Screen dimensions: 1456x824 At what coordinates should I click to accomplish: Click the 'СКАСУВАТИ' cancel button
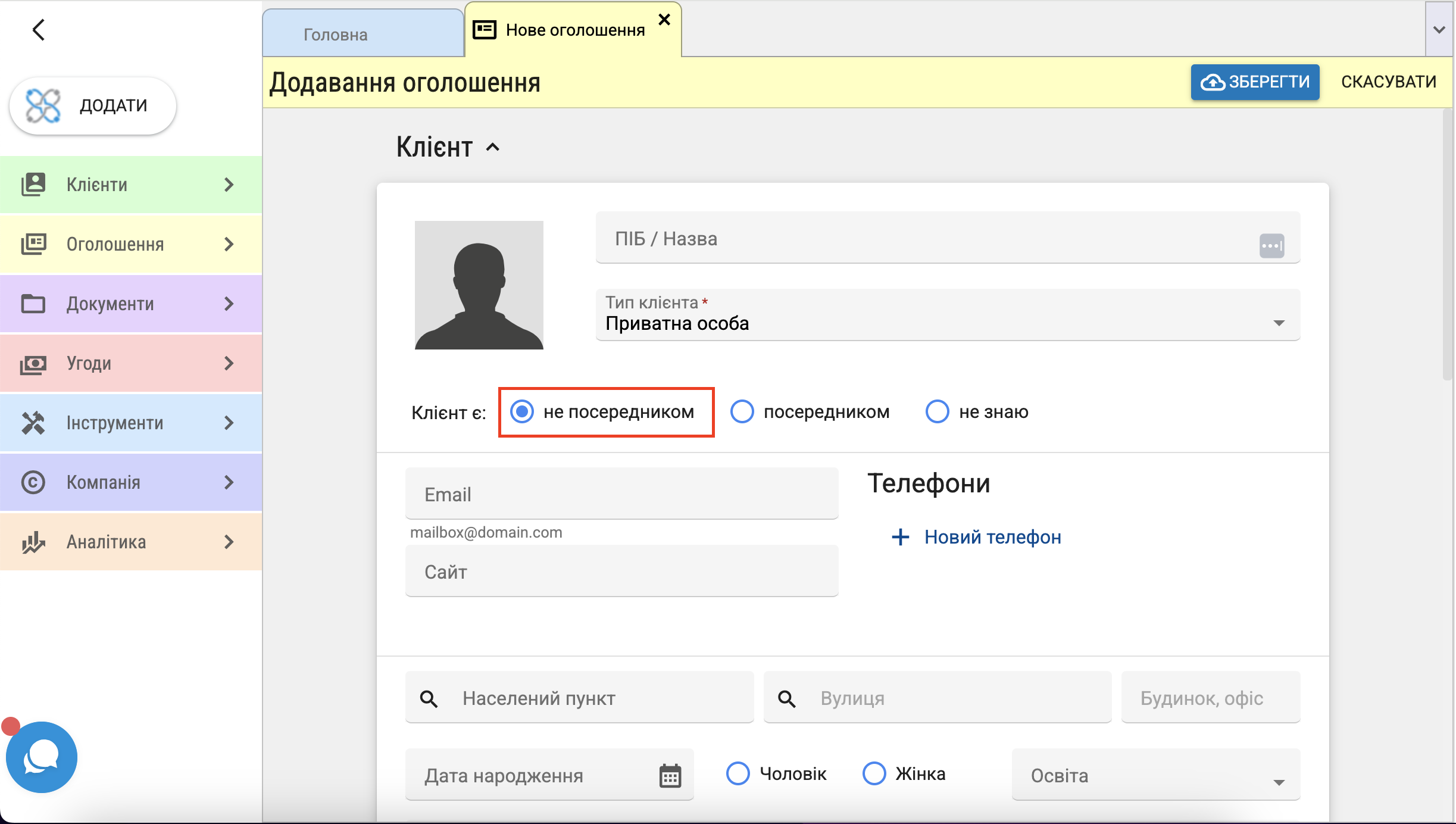click(1388, 82)
